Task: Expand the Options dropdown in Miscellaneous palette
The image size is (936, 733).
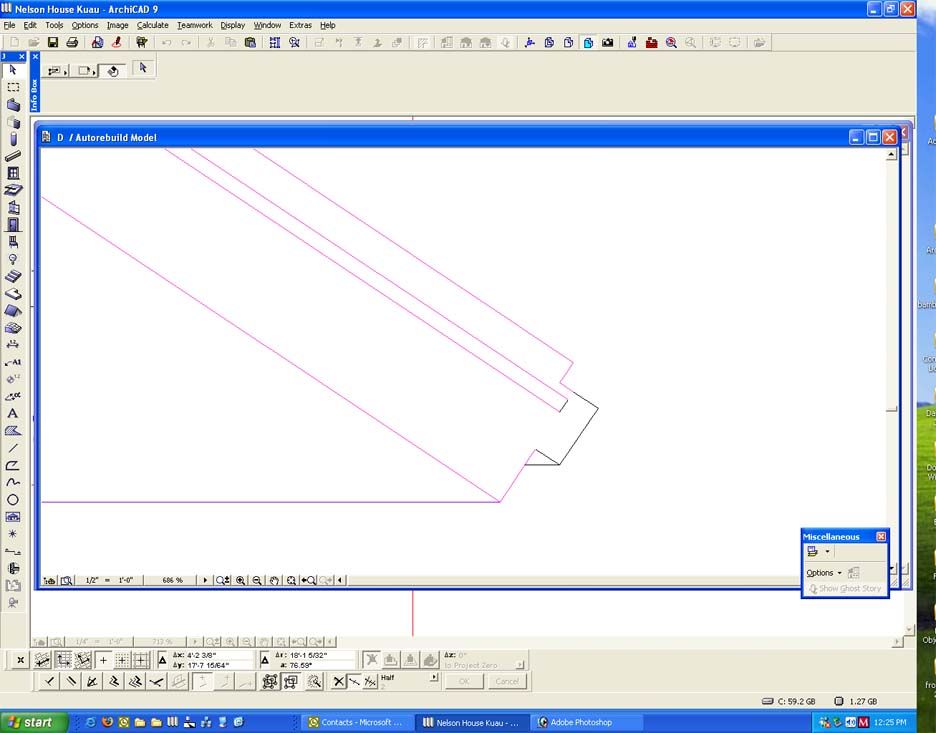Action: [824, 573]
